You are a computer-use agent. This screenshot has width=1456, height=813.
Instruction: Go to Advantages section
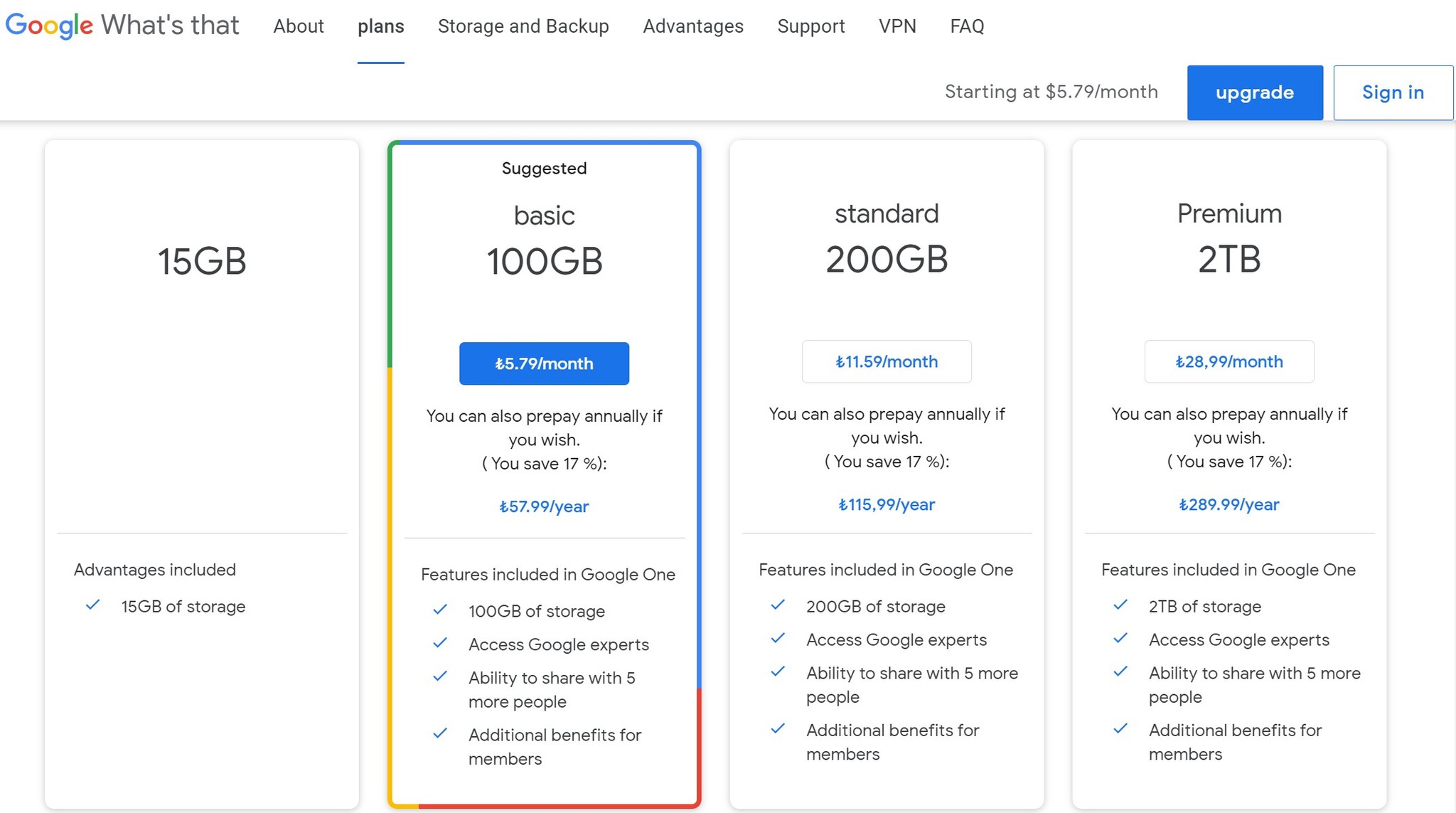[693, 26]
